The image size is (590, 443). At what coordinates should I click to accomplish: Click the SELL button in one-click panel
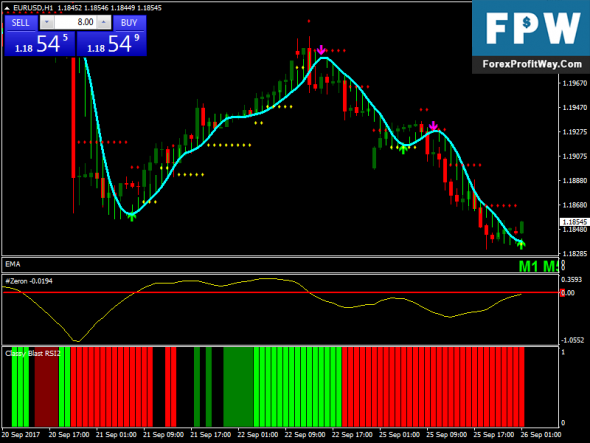tap(21, 23)
